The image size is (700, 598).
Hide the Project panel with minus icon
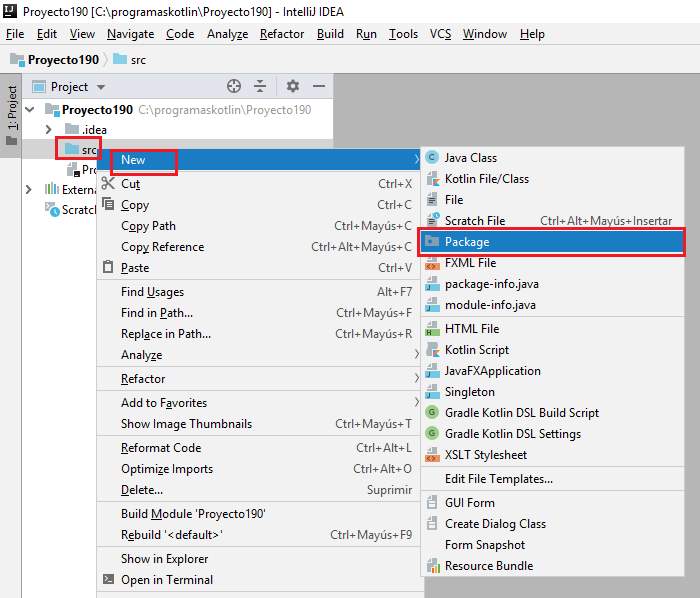(319, 86)
